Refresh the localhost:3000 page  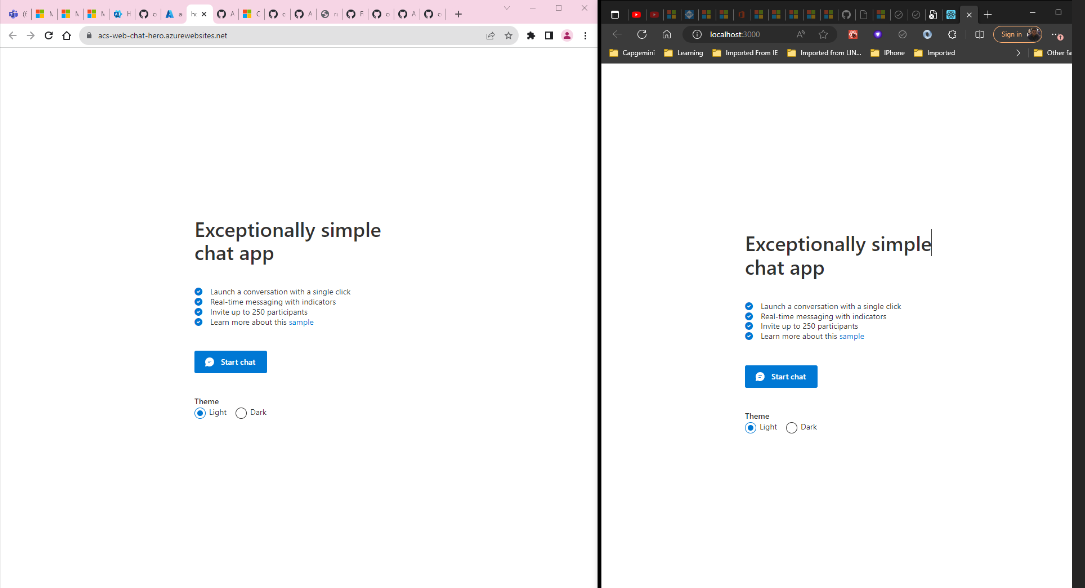641,34
